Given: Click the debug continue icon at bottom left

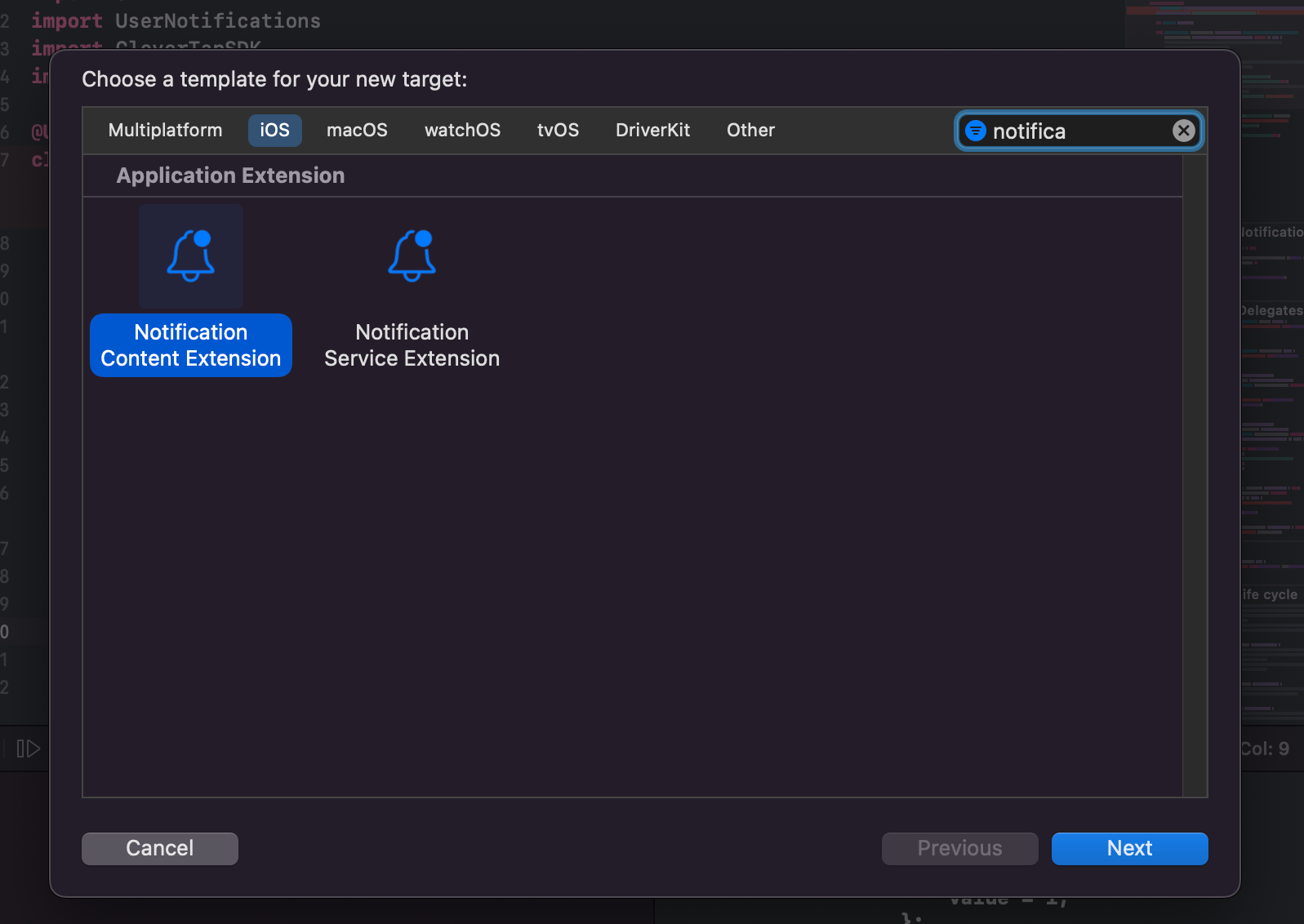Looking at the screenshot, I should 28,749.
